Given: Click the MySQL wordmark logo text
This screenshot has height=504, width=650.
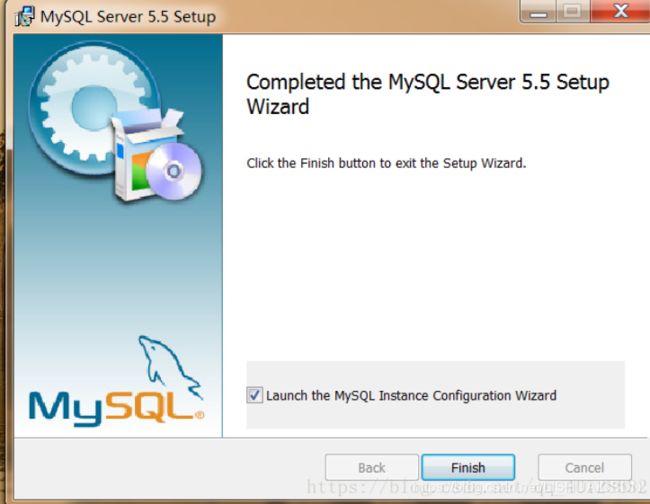Looking at the screenshot, I should click(x=112, y=408).
